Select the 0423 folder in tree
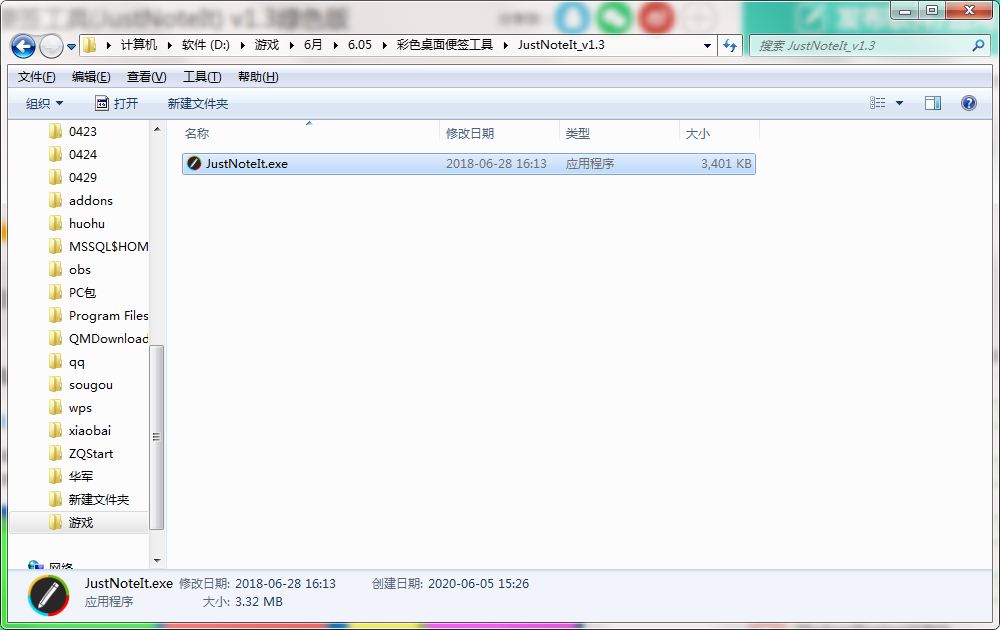 (x=82, y=131)
